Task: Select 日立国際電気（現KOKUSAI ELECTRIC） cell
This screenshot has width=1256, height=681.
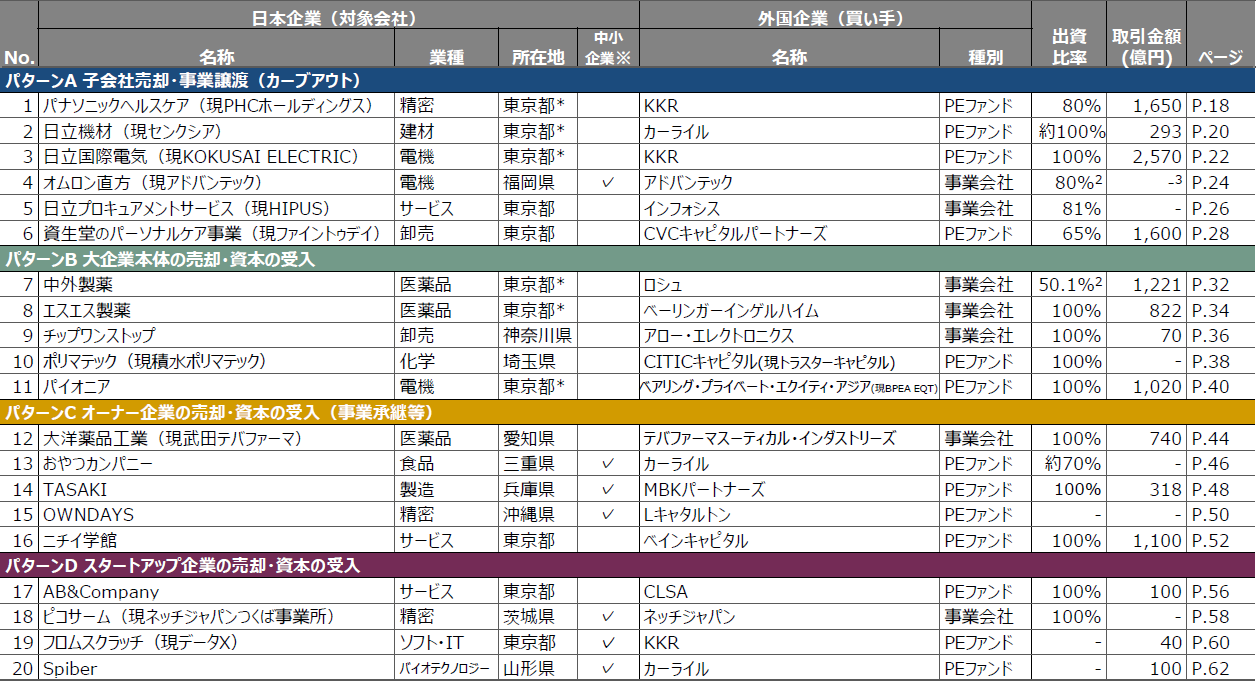Action: pos(217,157)
